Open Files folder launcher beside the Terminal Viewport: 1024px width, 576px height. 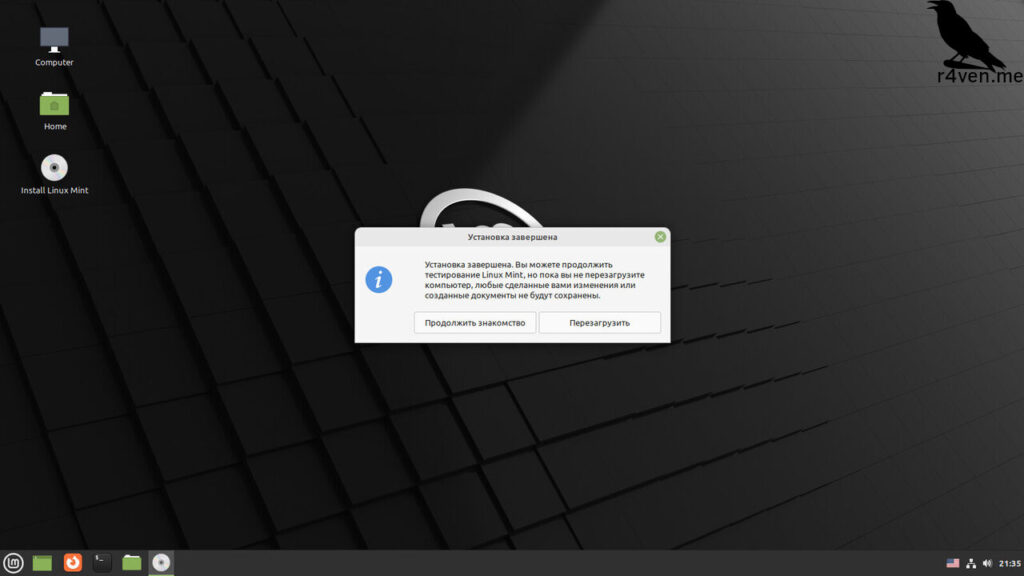pyautogui.click(x=132, y=563)
